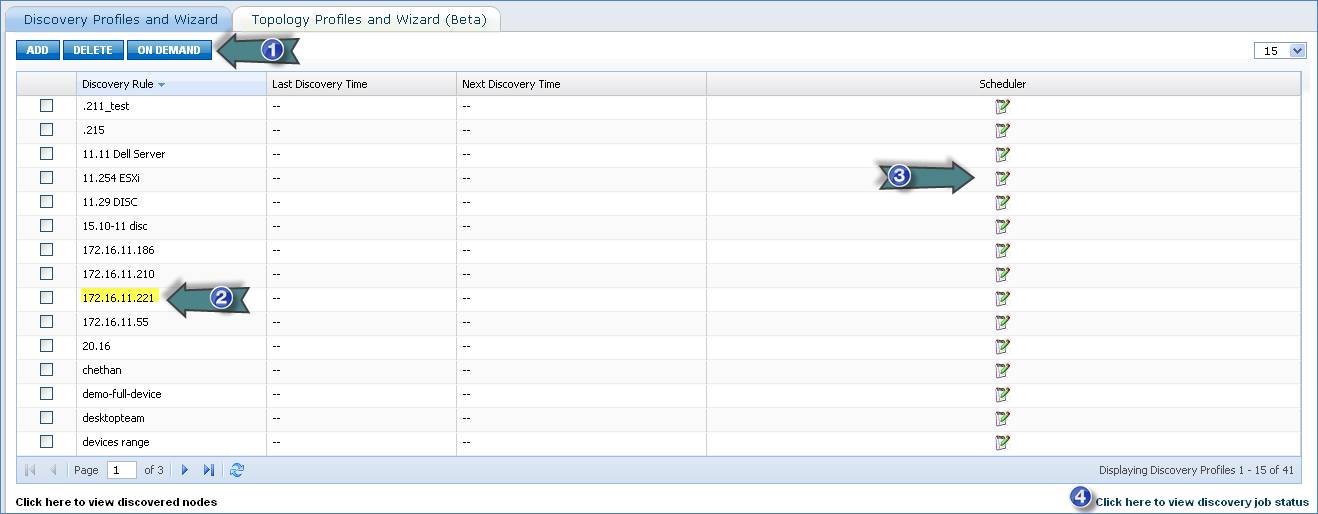Tick the desktopteam rule checkbox

(46, 418)
